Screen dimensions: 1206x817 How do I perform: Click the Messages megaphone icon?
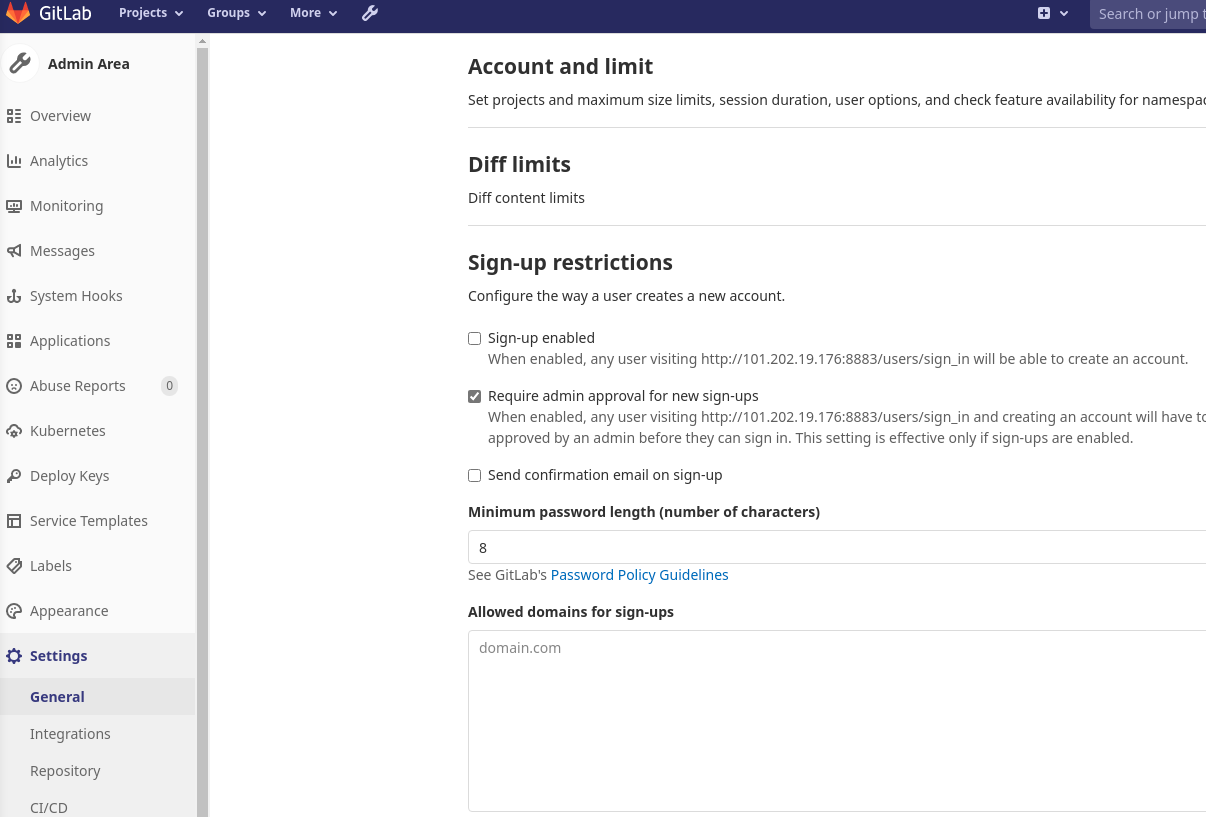(x=14, y=251)
